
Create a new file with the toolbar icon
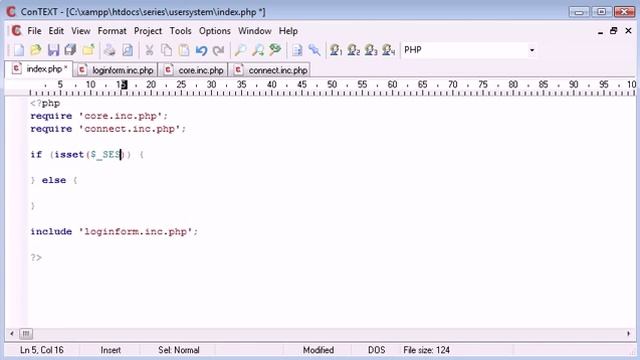point(18,50)
